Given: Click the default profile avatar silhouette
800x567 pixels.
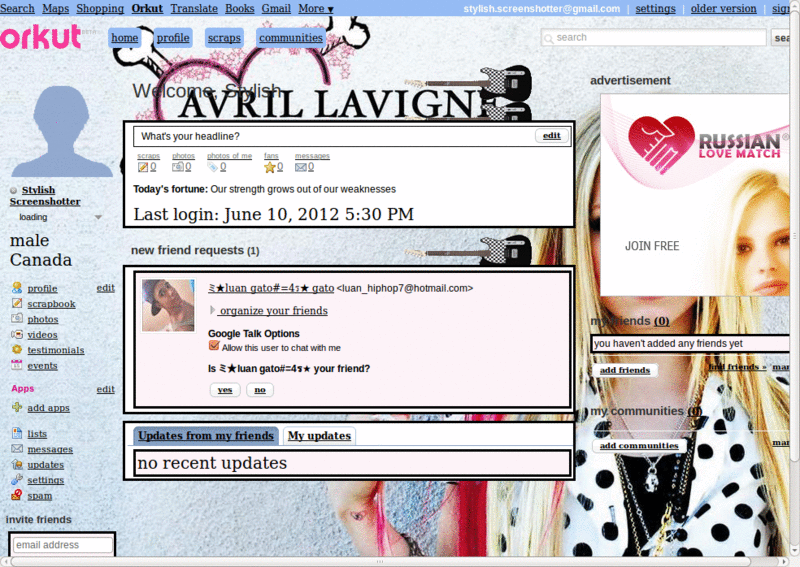Looking at the screenshot, I should click(x=61, y=131).
